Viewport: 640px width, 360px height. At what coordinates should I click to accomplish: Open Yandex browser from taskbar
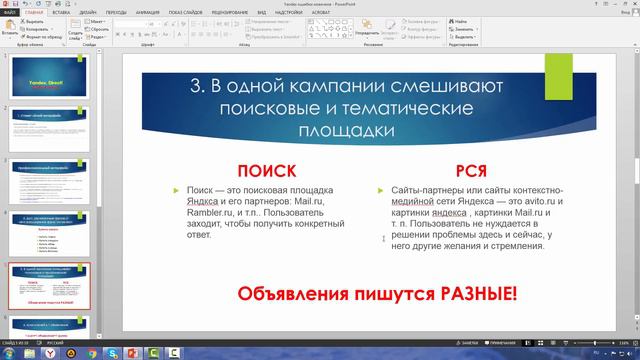point(50,353)
